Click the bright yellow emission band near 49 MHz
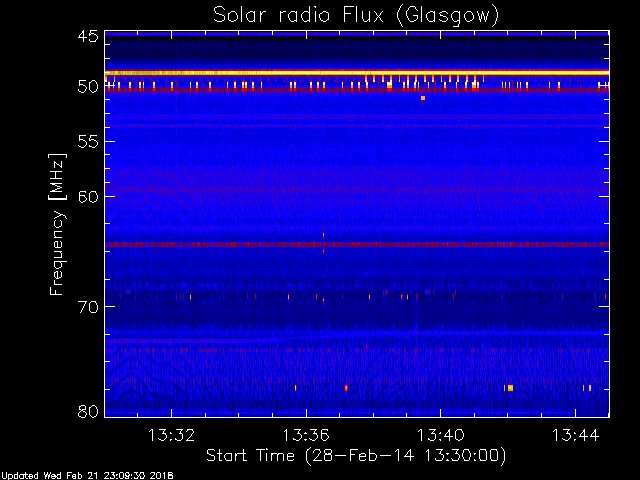 [357, 73]
